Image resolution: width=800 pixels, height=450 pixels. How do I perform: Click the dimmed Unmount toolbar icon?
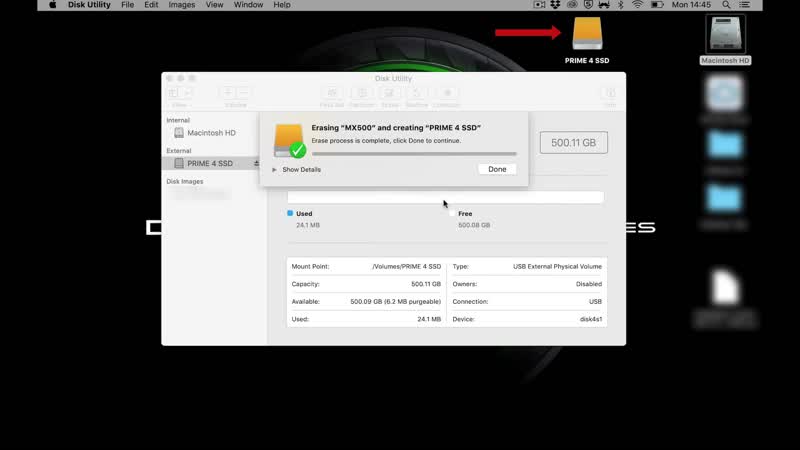[x=447, y=93]
